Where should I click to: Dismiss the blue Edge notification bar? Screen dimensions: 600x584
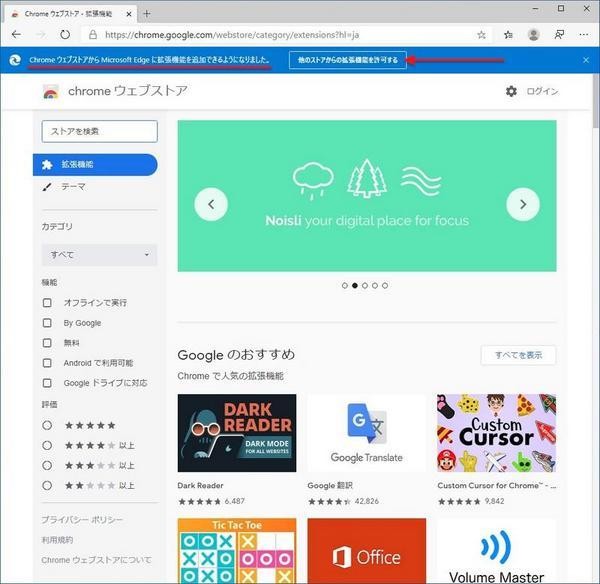(586, 60)
